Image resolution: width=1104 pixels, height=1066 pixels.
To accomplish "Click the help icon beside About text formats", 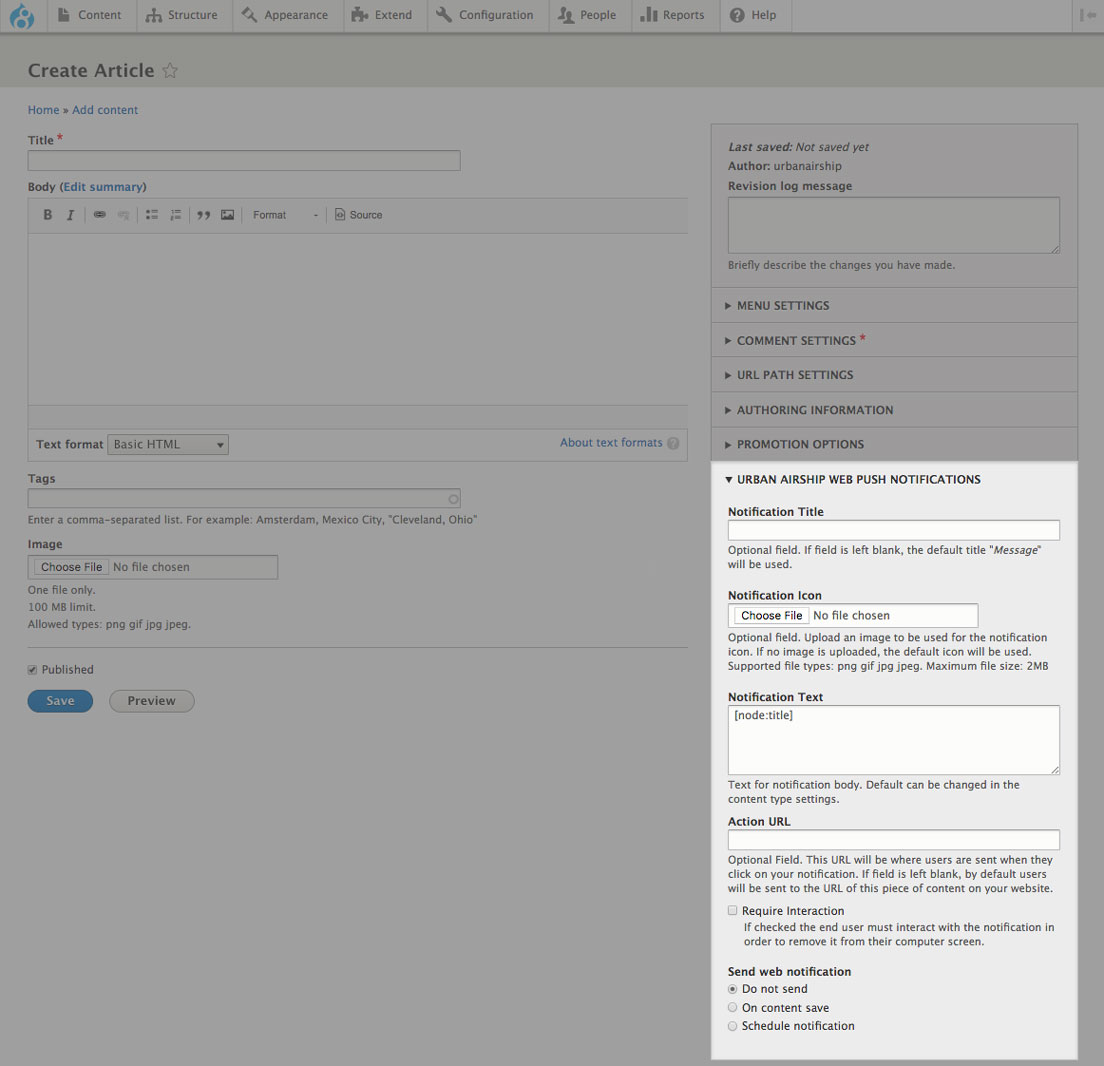I will [x=673, y=443].
